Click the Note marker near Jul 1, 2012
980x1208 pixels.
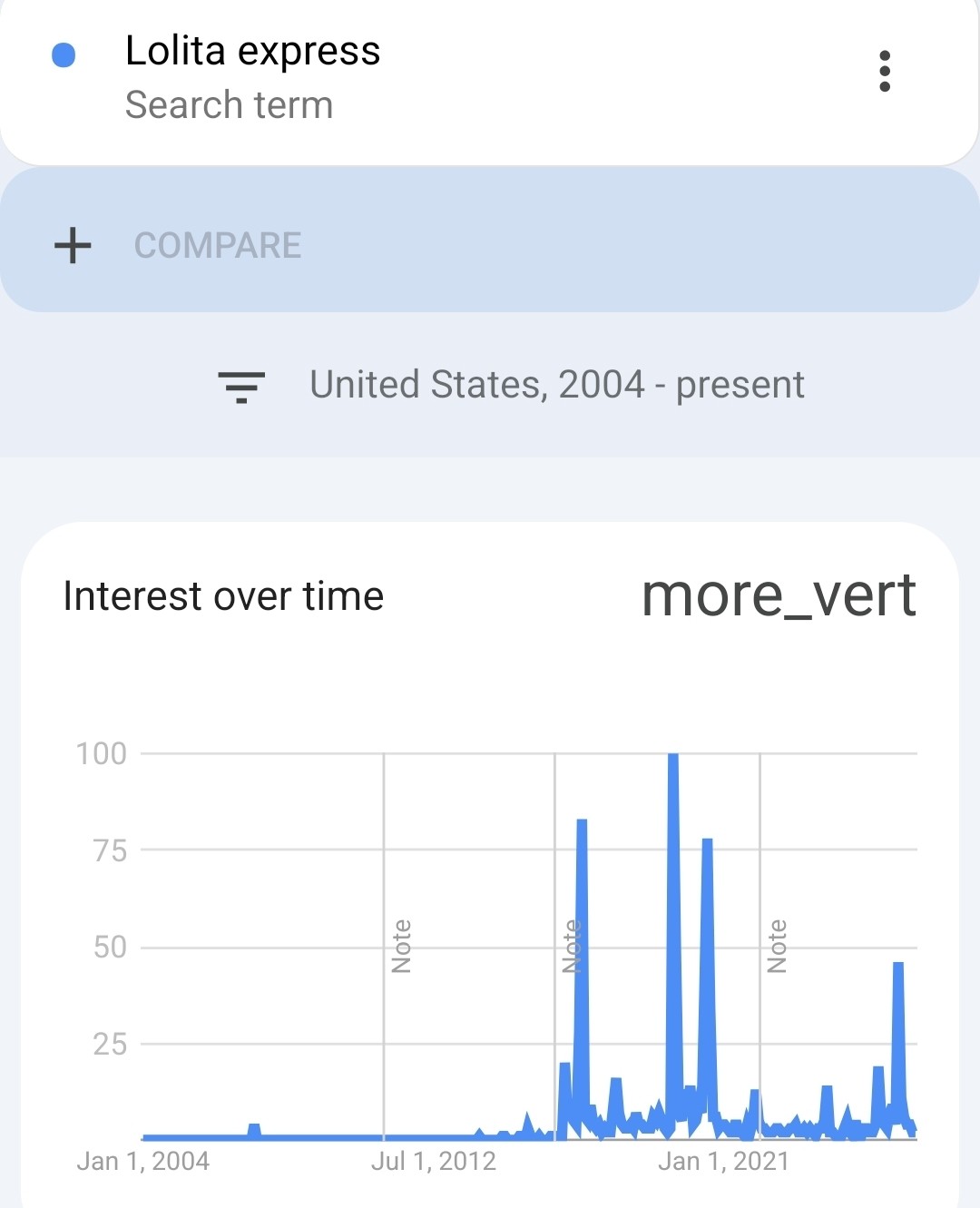coord(401,947)
